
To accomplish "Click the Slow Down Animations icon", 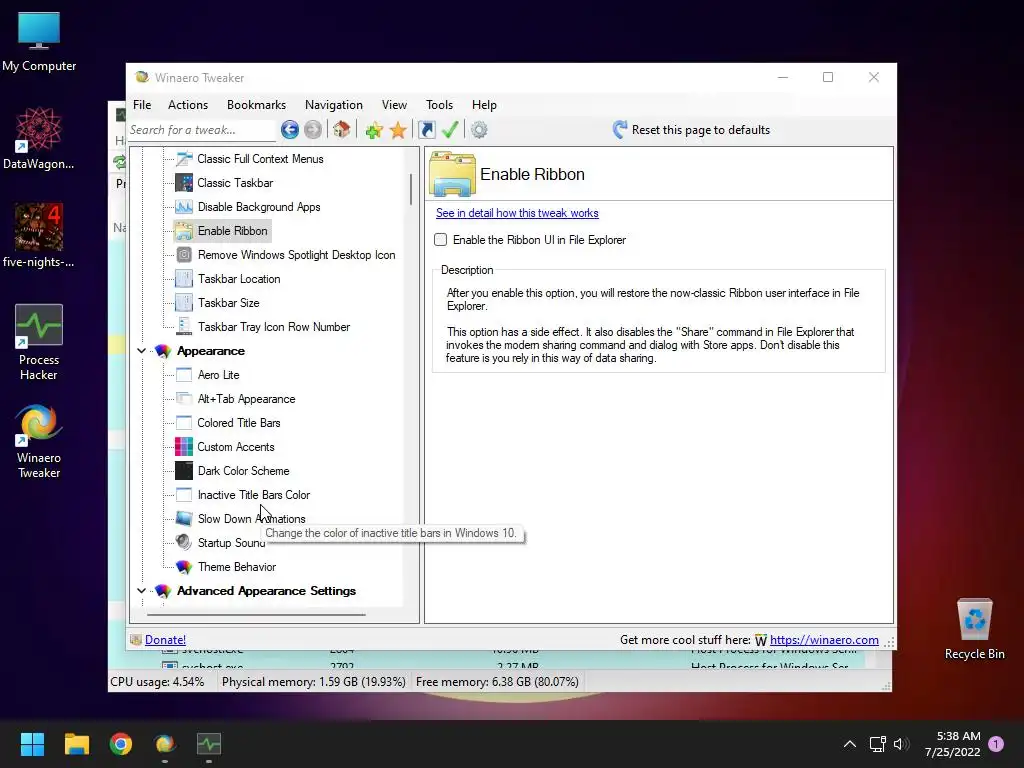I will (x=184, y=519).
